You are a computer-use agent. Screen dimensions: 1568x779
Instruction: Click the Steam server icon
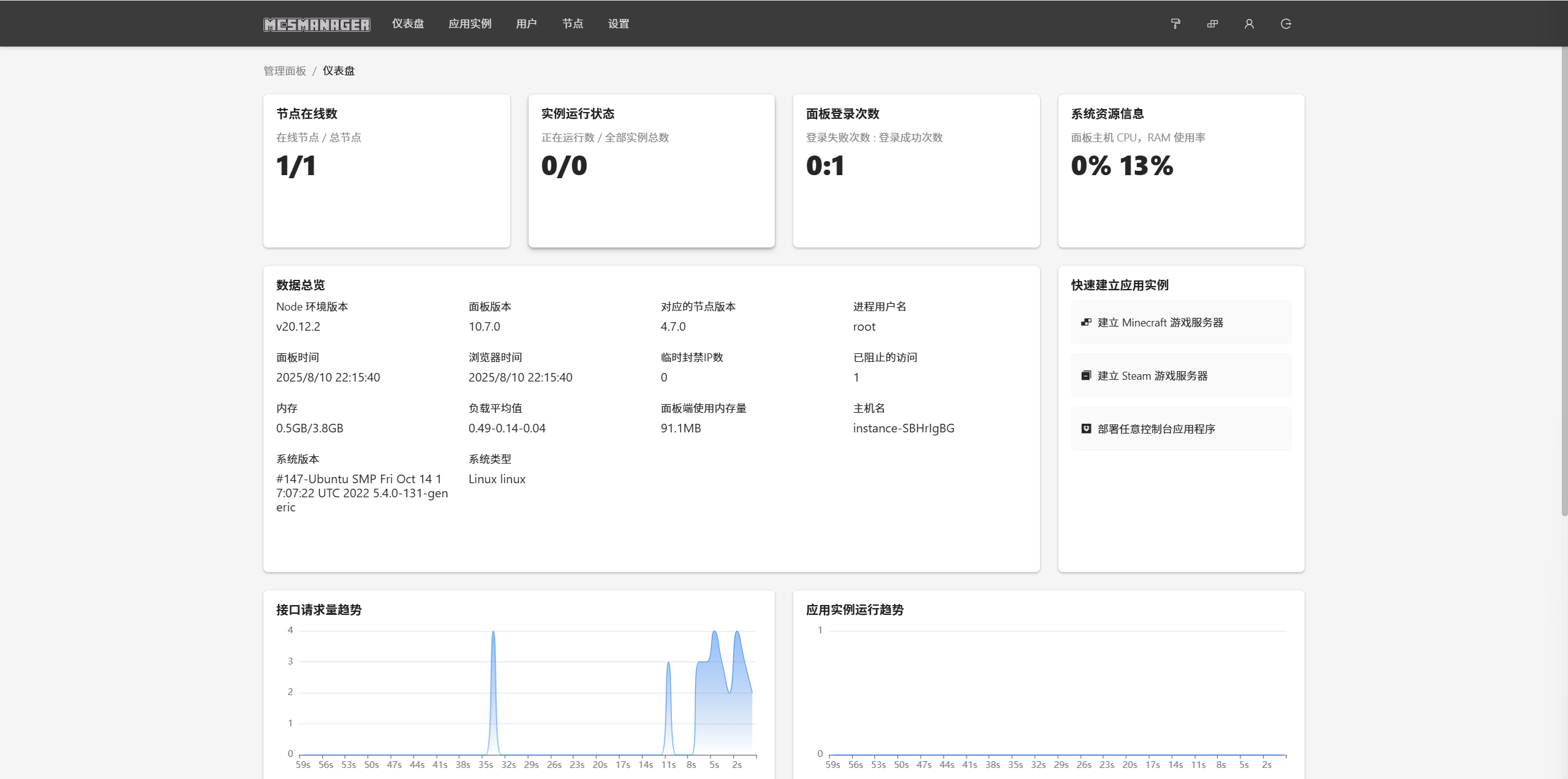click(x=1086, y=375)
